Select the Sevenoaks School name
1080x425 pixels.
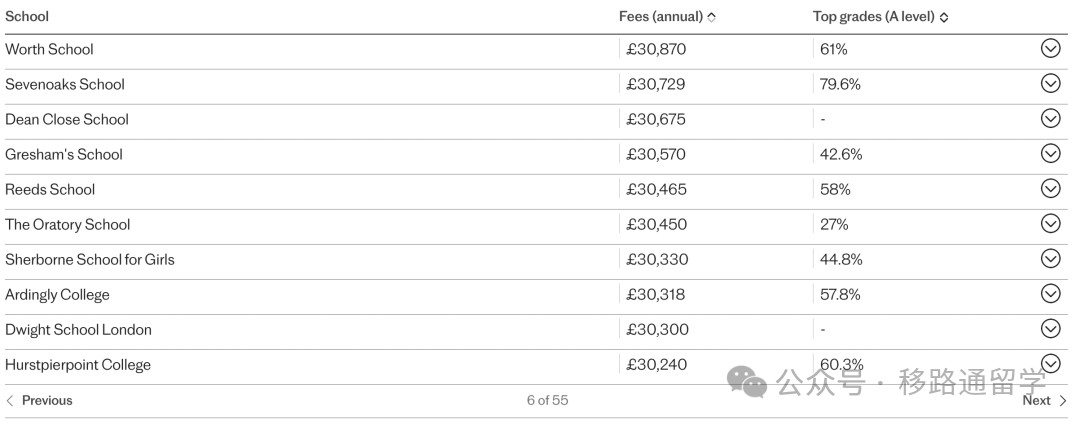click(x=65, y=84)
